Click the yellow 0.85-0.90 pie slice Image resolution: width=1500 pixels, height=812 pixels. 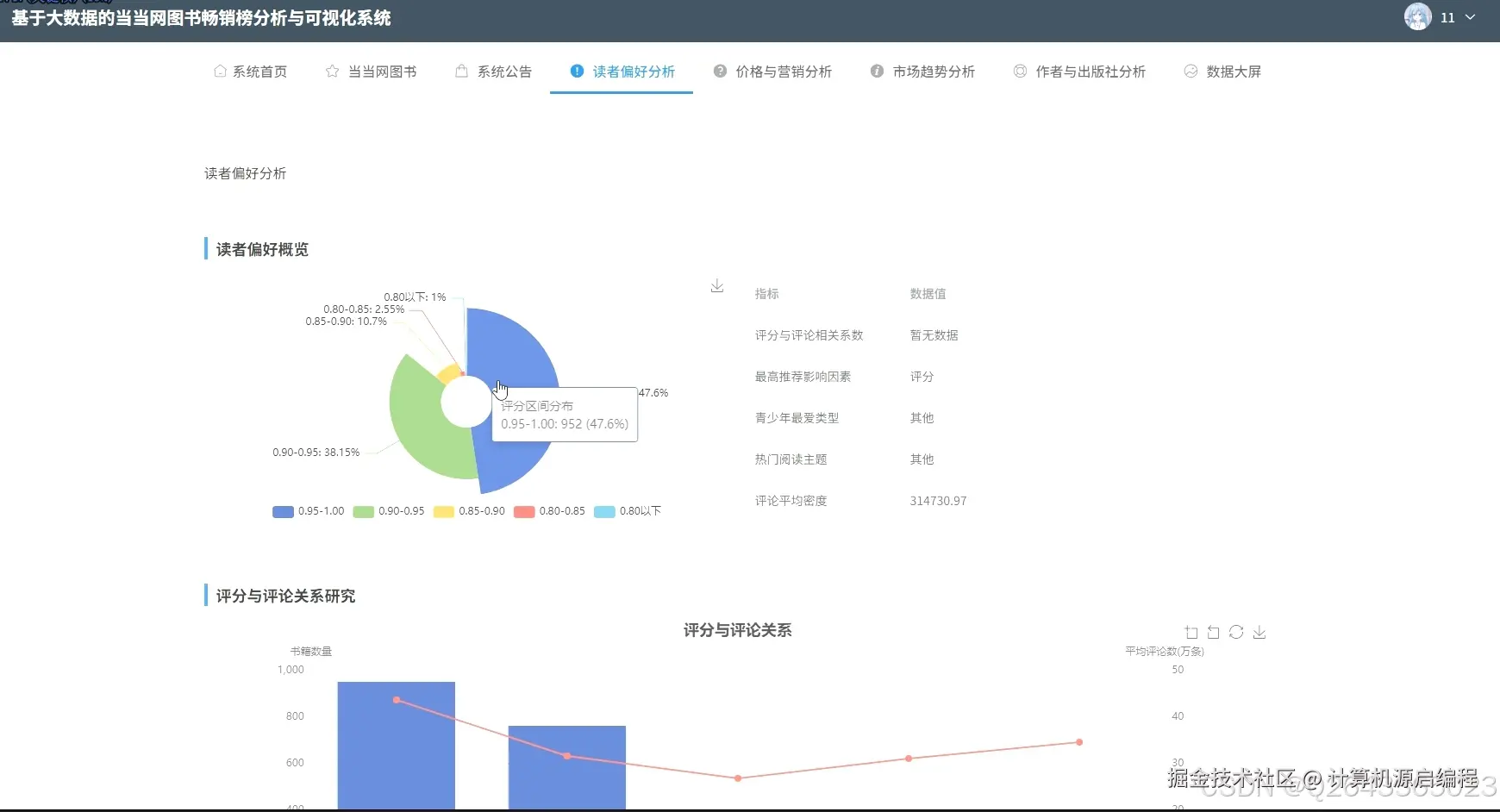(x=450, y=373)
